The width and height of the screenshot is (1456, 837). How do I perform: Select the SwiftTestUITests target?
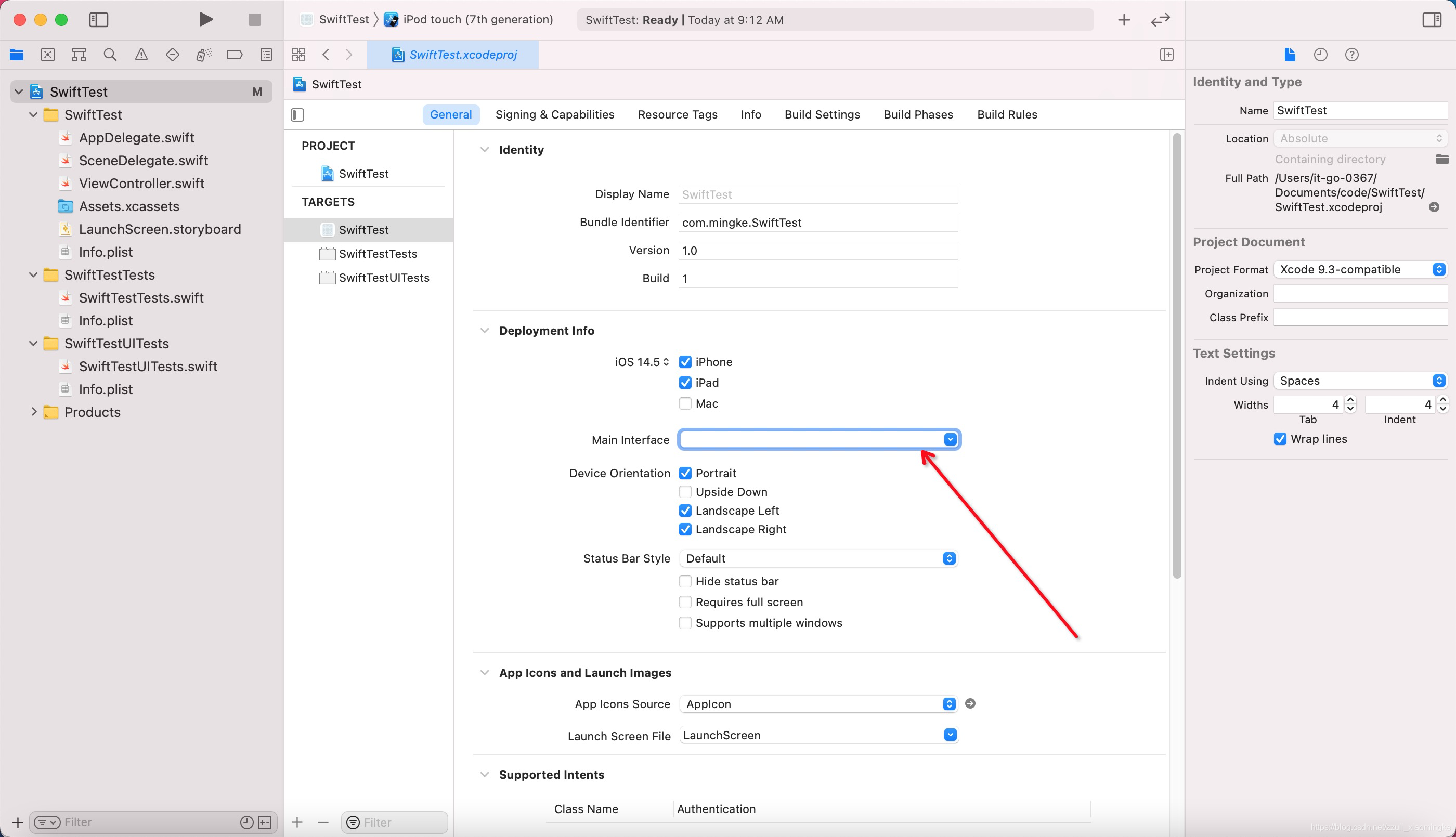click(383, 278)
